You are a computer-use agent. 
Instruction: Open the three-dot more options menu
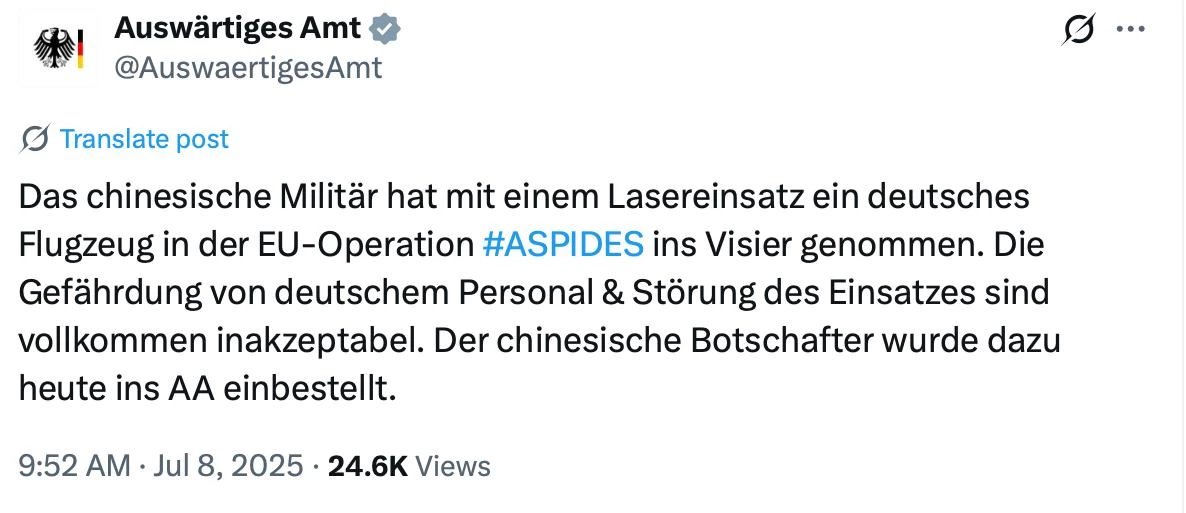click(1131, 30)
